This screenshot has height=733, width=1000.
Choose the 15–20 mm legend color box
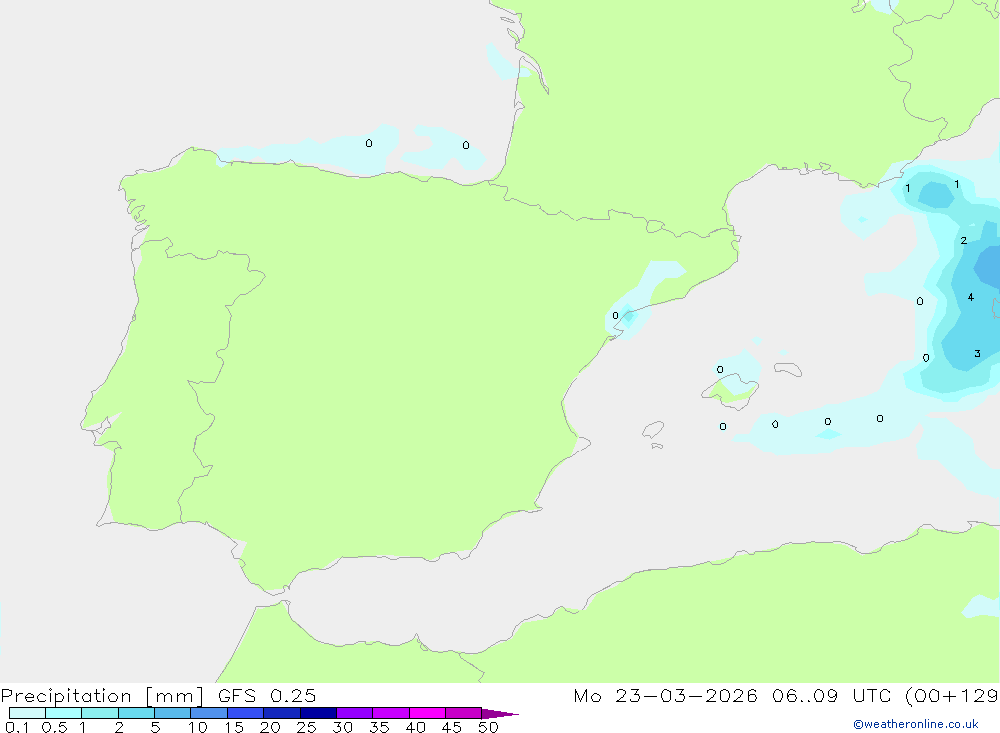pos(246,713)
